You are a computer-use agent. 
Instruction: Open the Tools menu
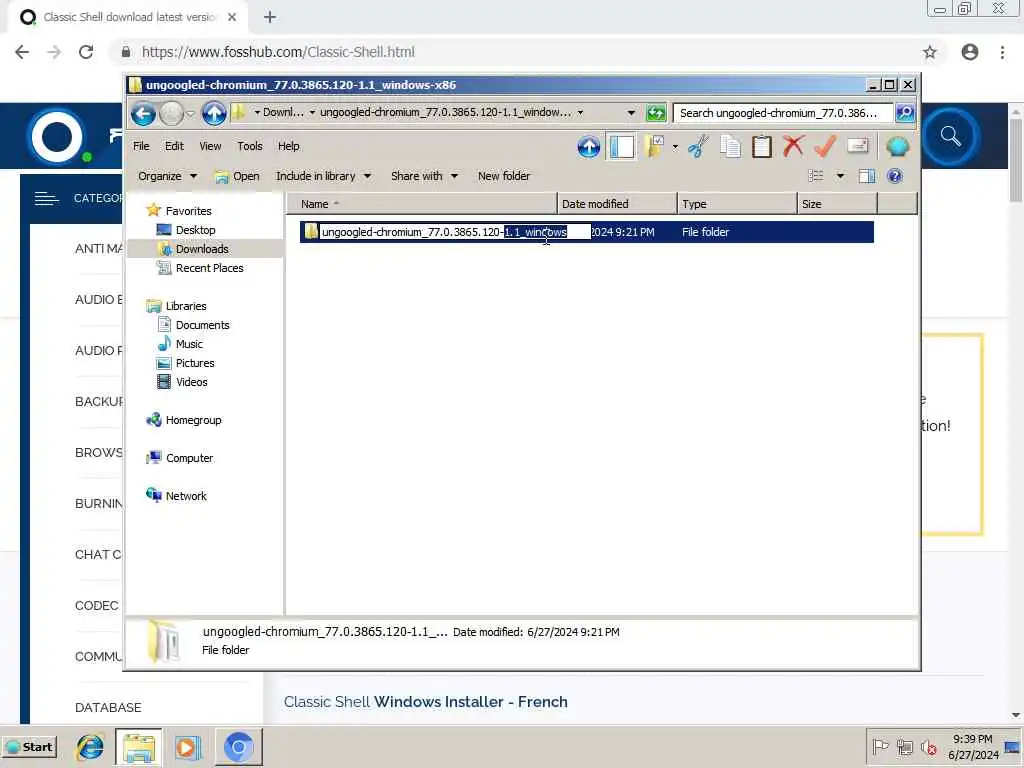click(249, 146)
